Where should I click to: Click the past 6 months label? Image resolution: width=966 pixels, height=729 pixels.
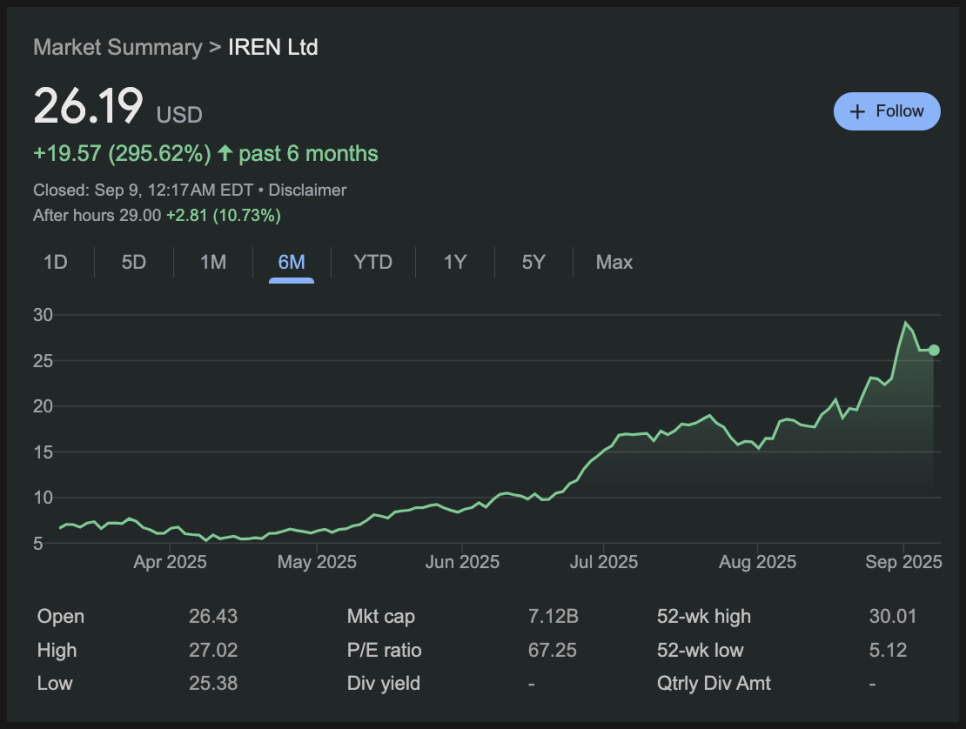pos(308,153)
